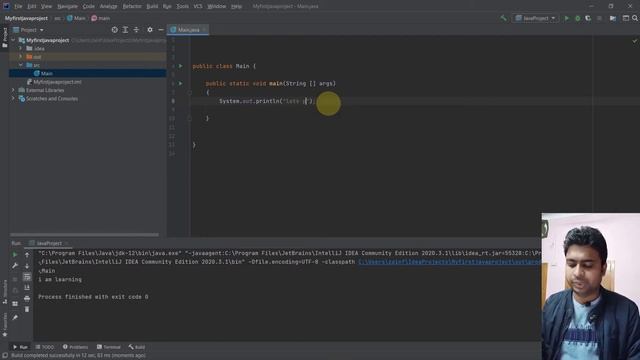Click the grey Stop square in main toolbar

[x=599, y=18]
